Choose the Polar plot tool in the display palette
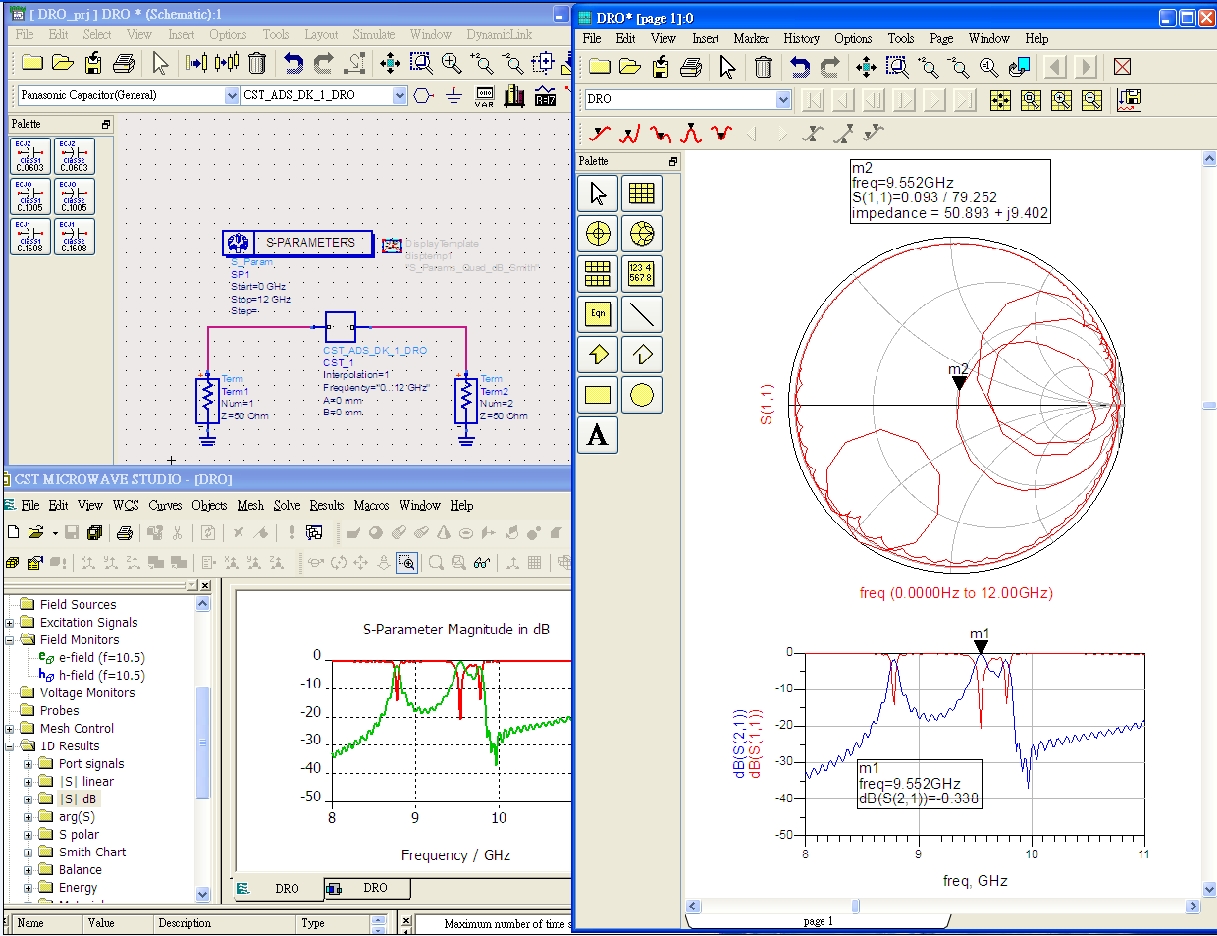The image size is (1217, 936). pos(598,234)
